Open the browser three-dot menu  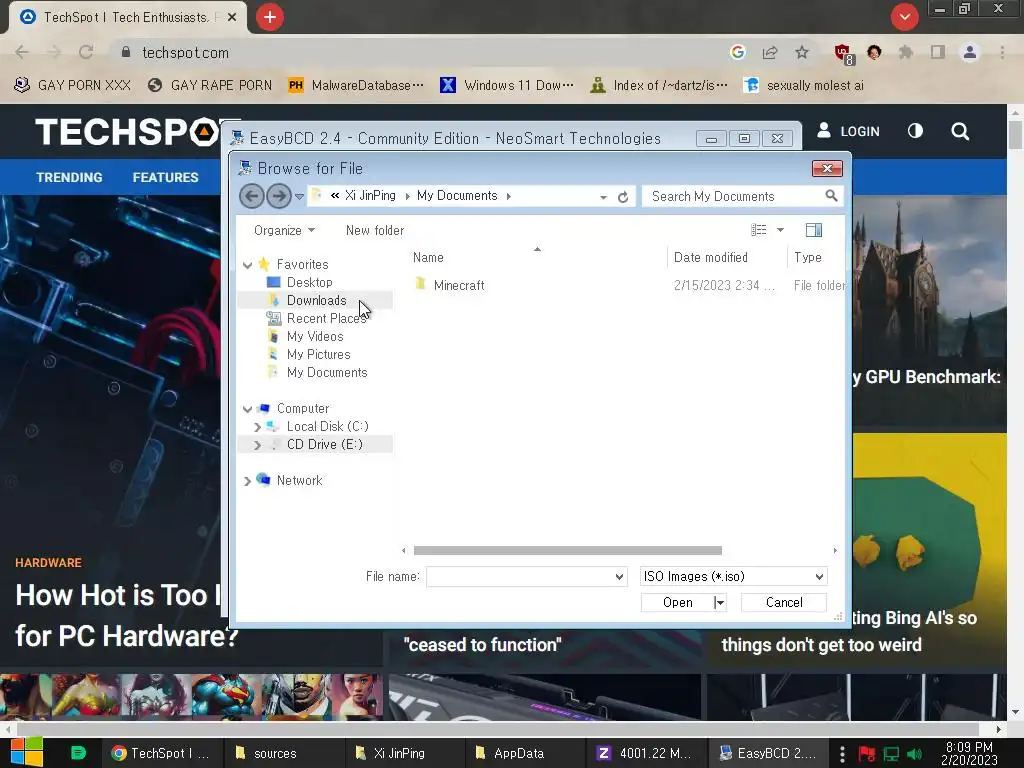pos(1002,52)
